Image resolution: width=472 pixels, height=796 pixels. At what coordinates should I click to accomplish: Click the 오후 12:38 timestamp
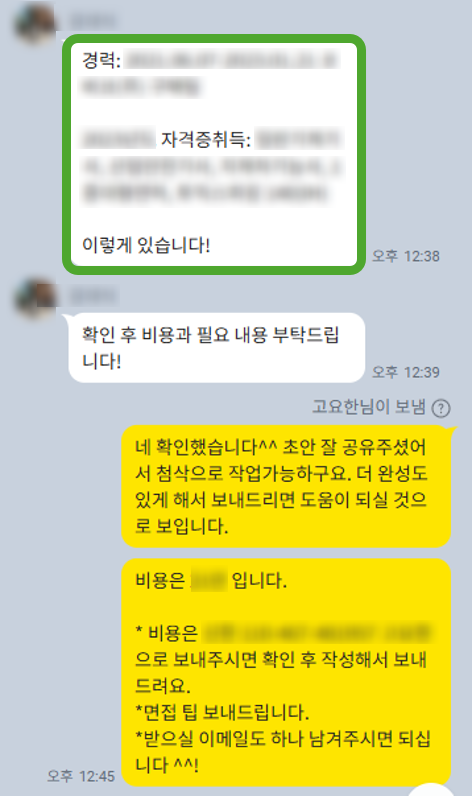406,256
